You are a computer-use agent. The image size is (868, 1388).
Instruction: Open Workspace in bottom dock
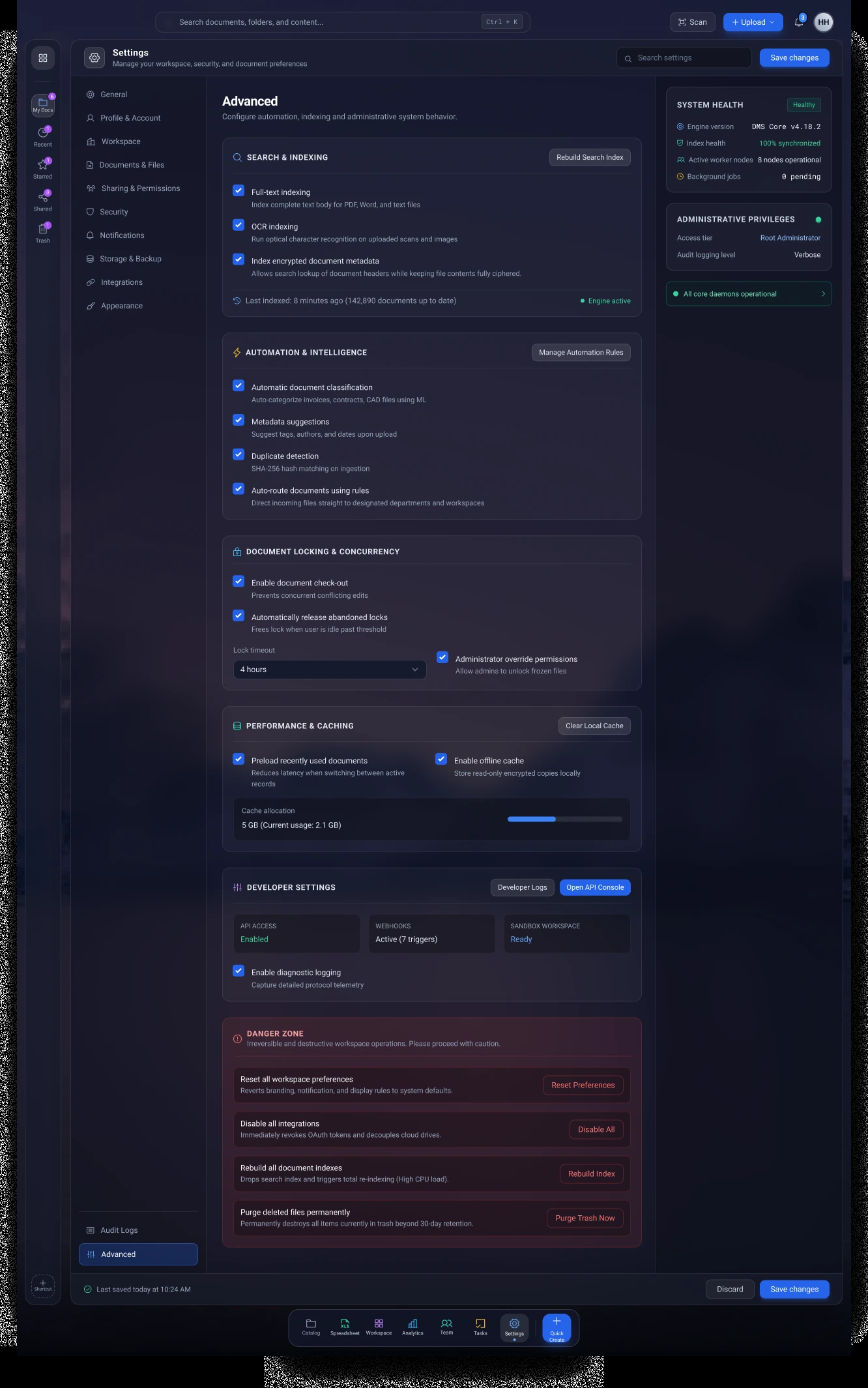tap(379, 1327)
